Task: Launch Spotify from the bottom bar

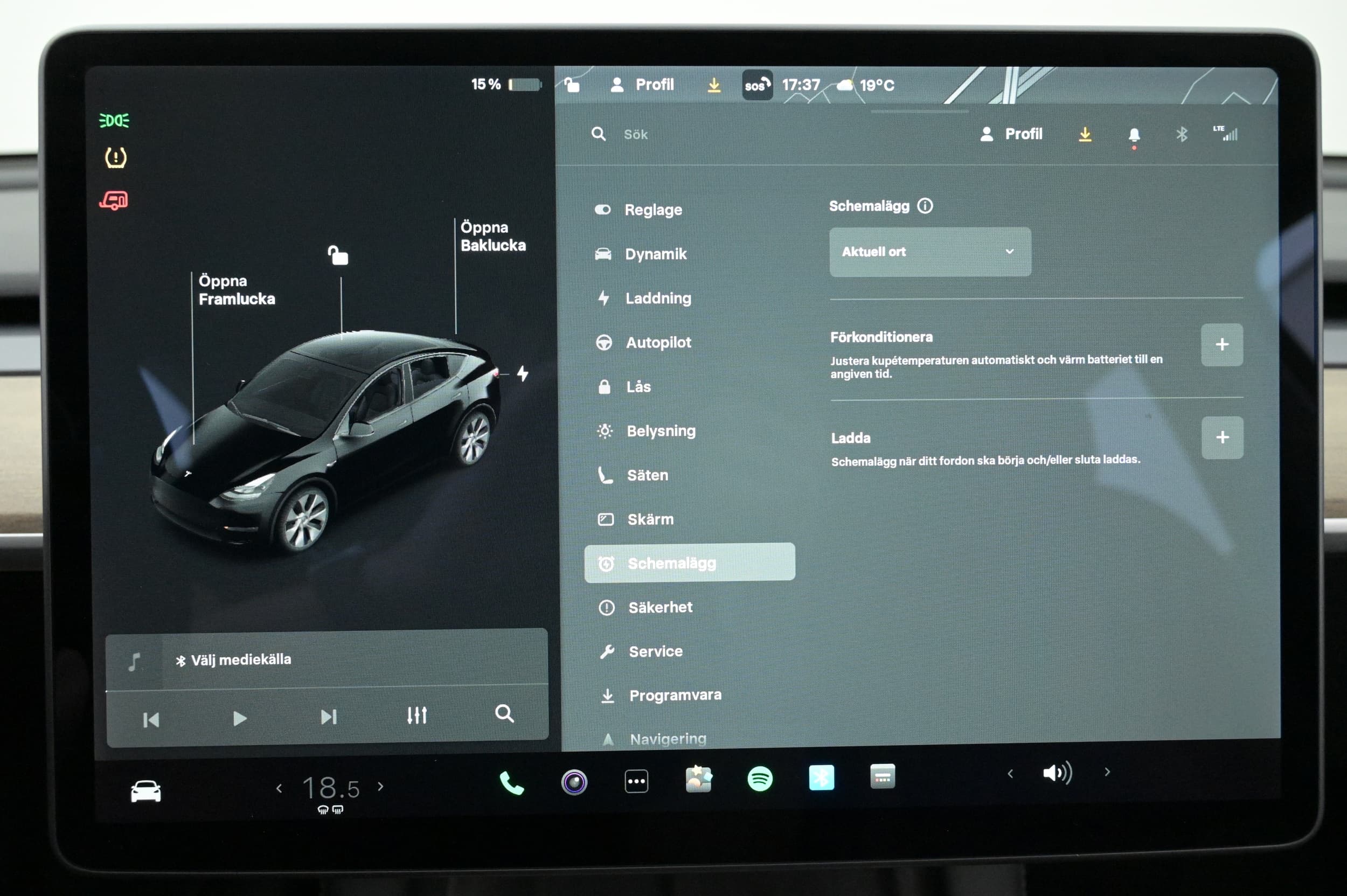Action: (x=760, y=779)
